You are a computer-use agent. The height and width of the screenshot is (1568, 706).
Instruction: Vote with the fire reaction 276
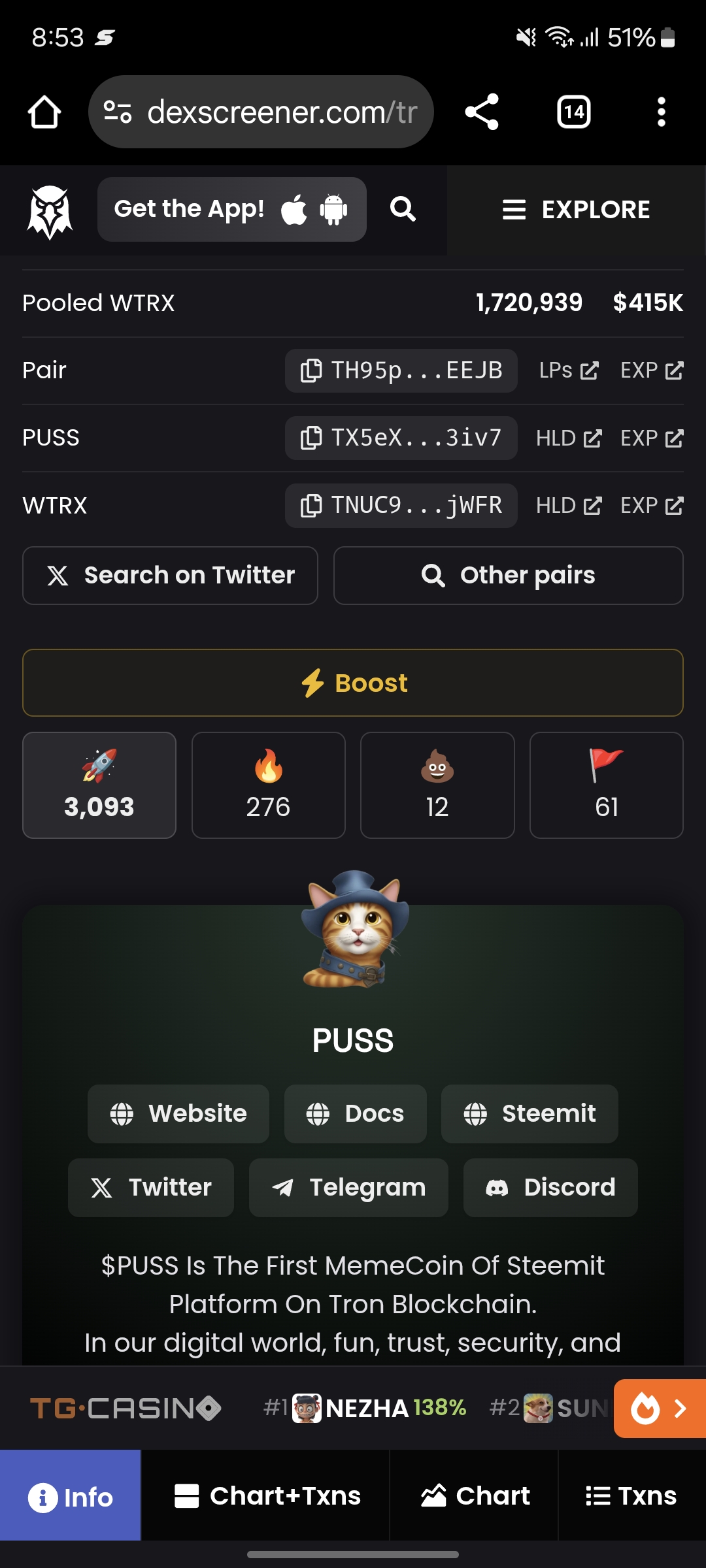click(268, 785)
